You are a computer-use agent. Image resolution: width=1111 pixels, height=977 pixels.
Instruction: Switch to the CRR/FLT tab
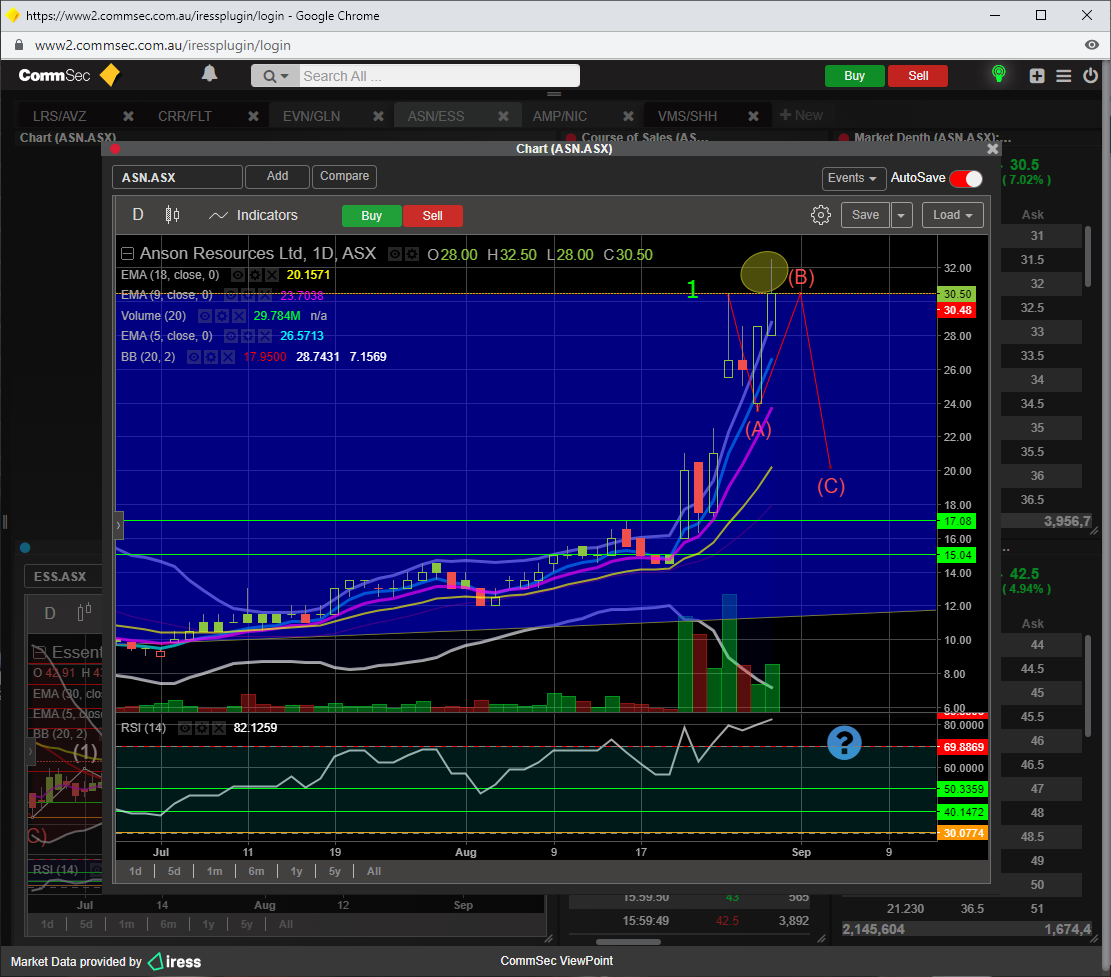click(x=185, y=116)
